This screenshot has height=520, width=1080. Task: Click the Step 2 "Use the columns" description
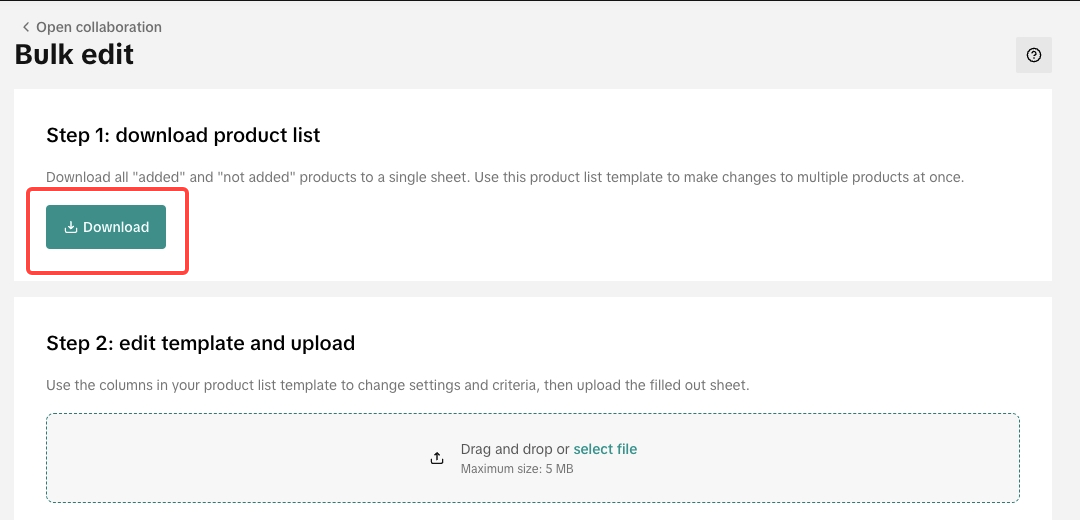(397, 385)
